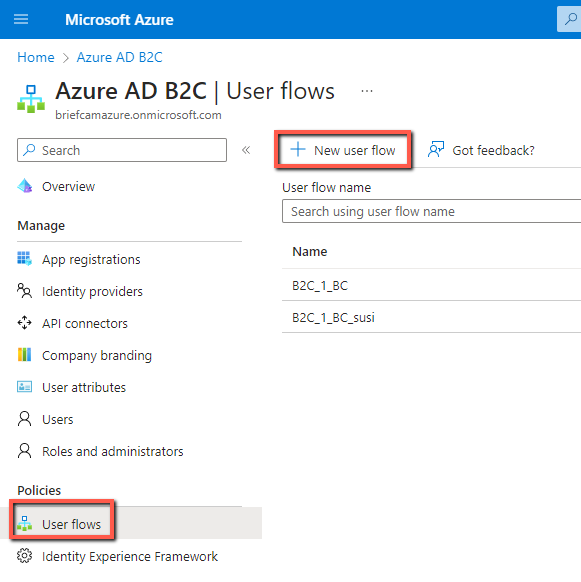Open App registrations
The height and width of the screenshot is (582, 581).
tap(91, 259)
